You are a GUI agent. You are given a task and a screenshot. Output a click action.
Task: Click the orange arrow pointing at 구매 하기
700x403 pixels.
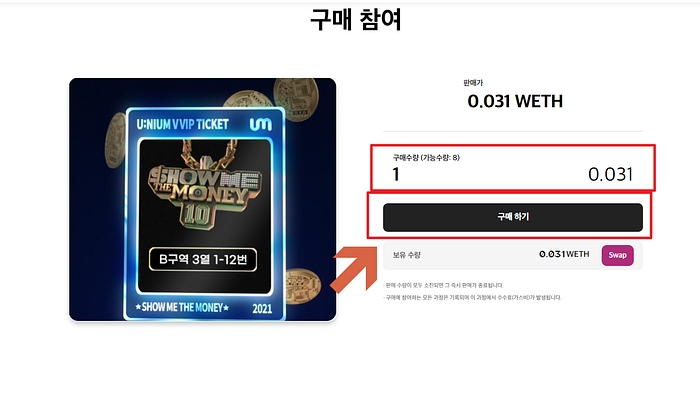pos(354,269)
